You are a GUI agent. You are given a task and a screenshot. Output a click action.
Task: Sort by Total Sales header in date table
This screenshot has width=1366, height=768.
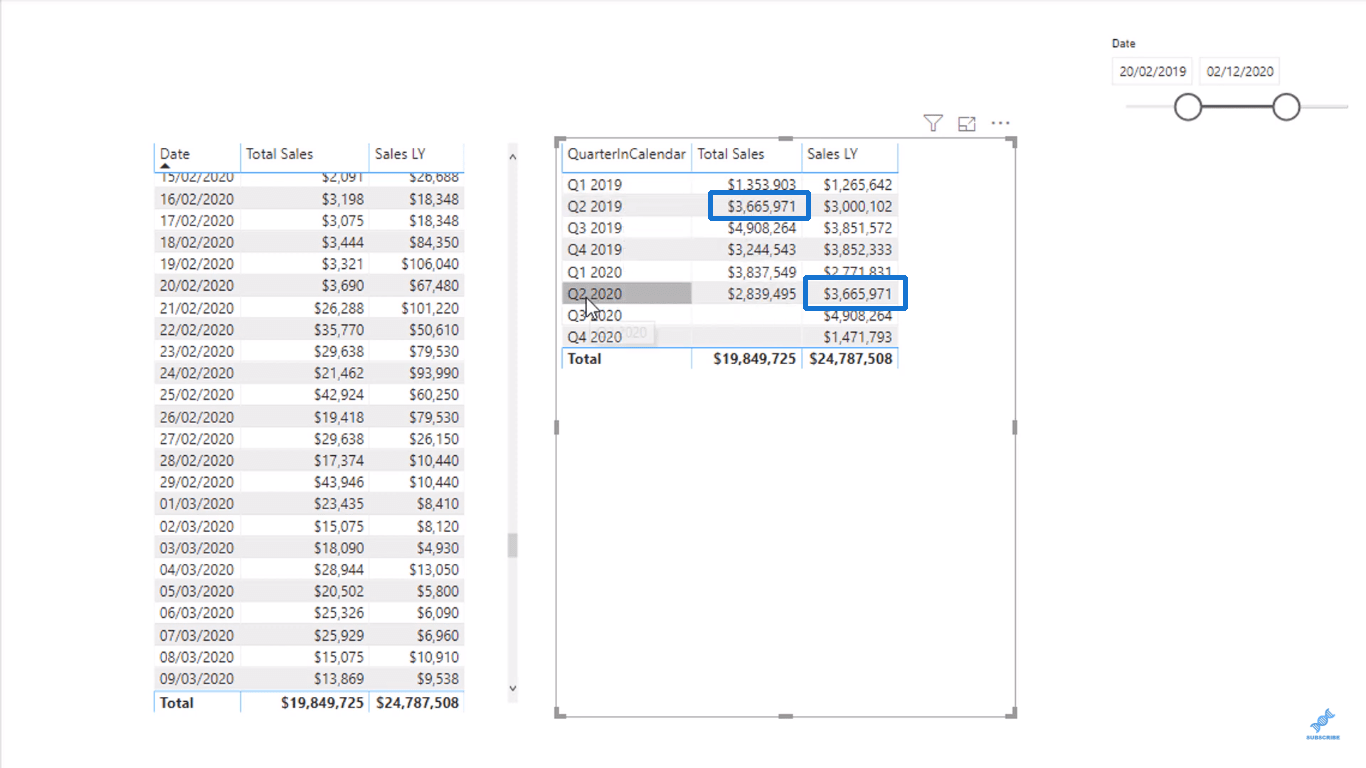pyautogui.click(x=280, y=154)
